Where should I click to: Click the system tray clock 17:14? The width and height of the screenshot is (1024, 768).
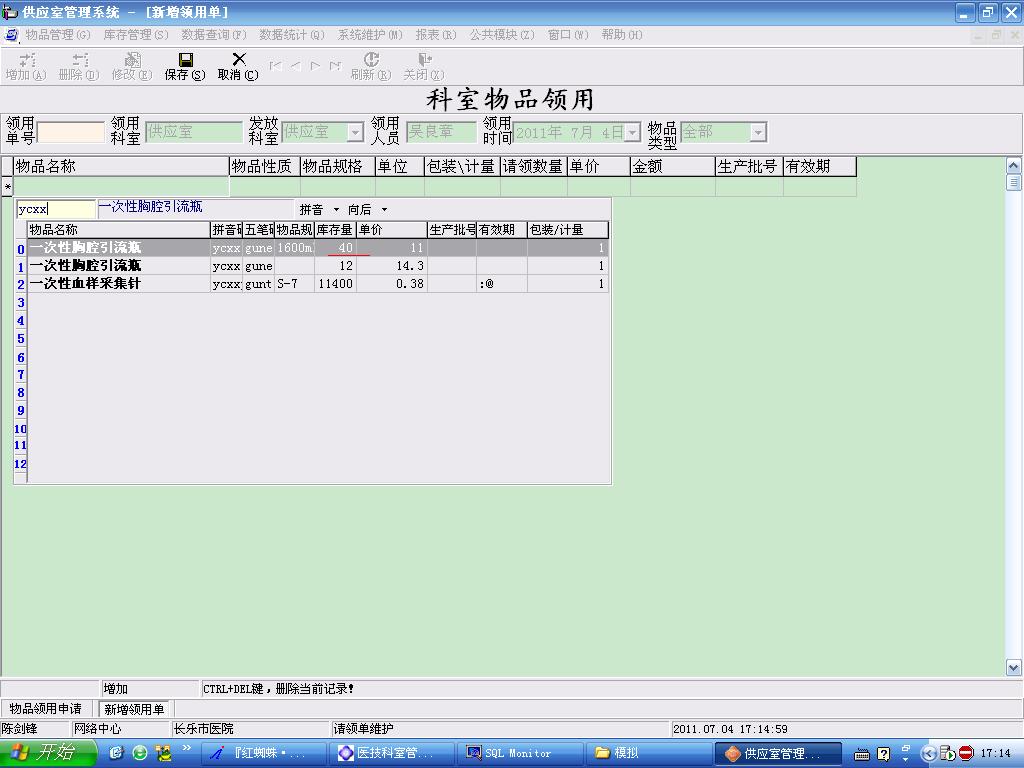coord(995,753)
